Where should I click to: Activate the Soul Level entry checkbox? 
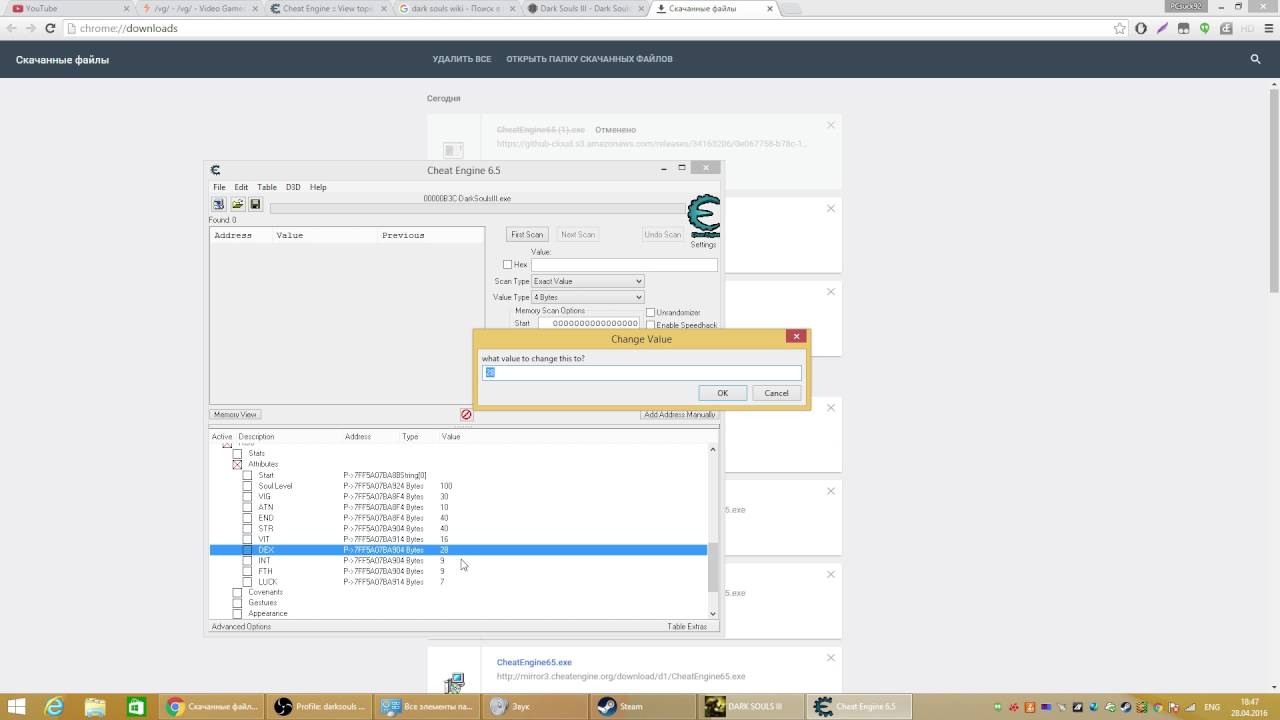pyautogui.click(x=247, y=486)
